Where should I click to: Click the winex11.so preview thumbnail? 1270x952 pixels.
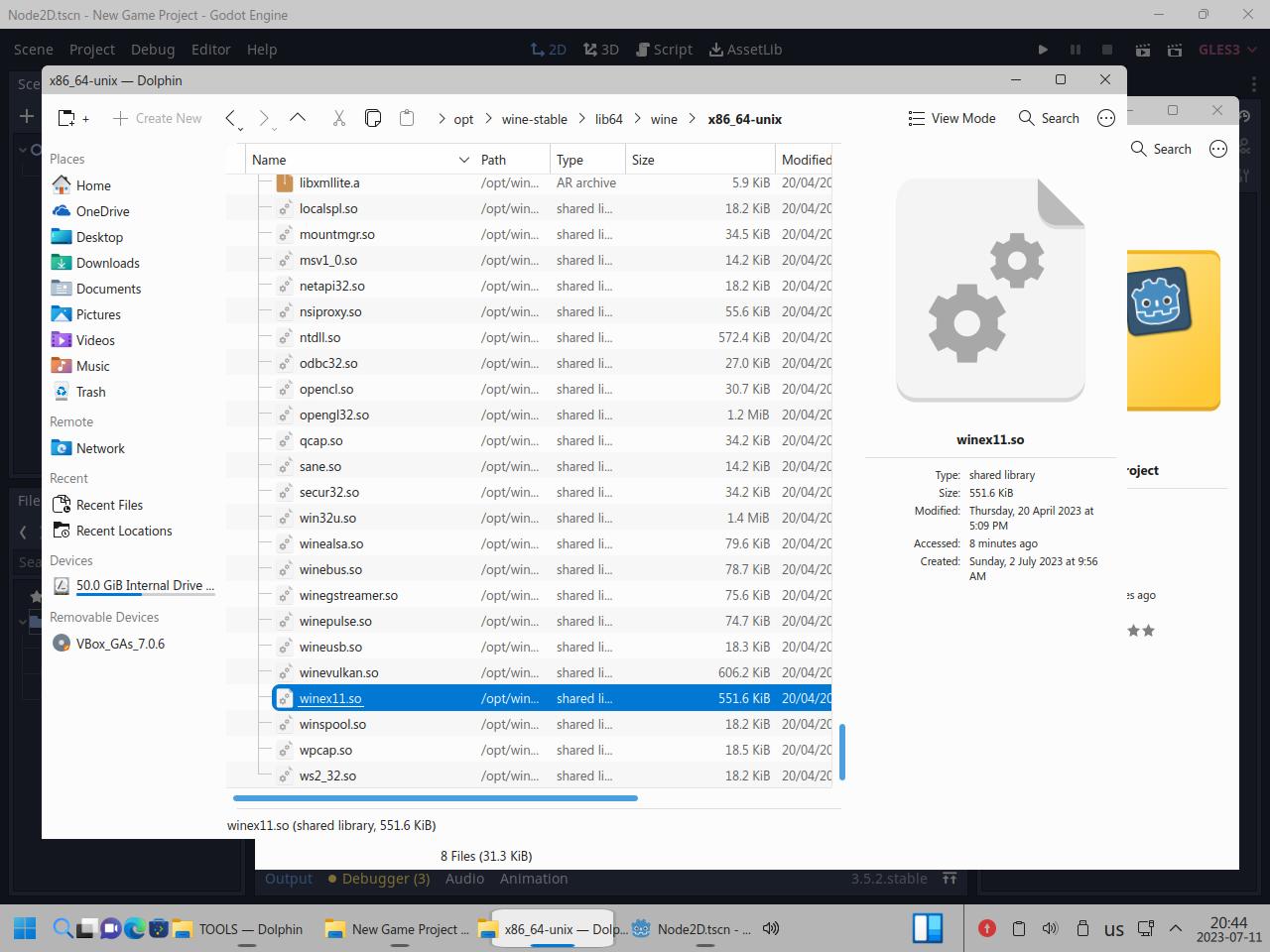point(990,290)
